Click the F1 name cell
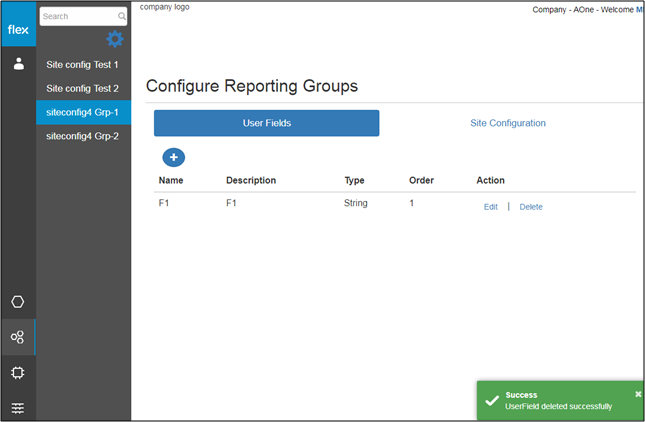The width and height of the screenshot is (645, 422). point(164,203)
